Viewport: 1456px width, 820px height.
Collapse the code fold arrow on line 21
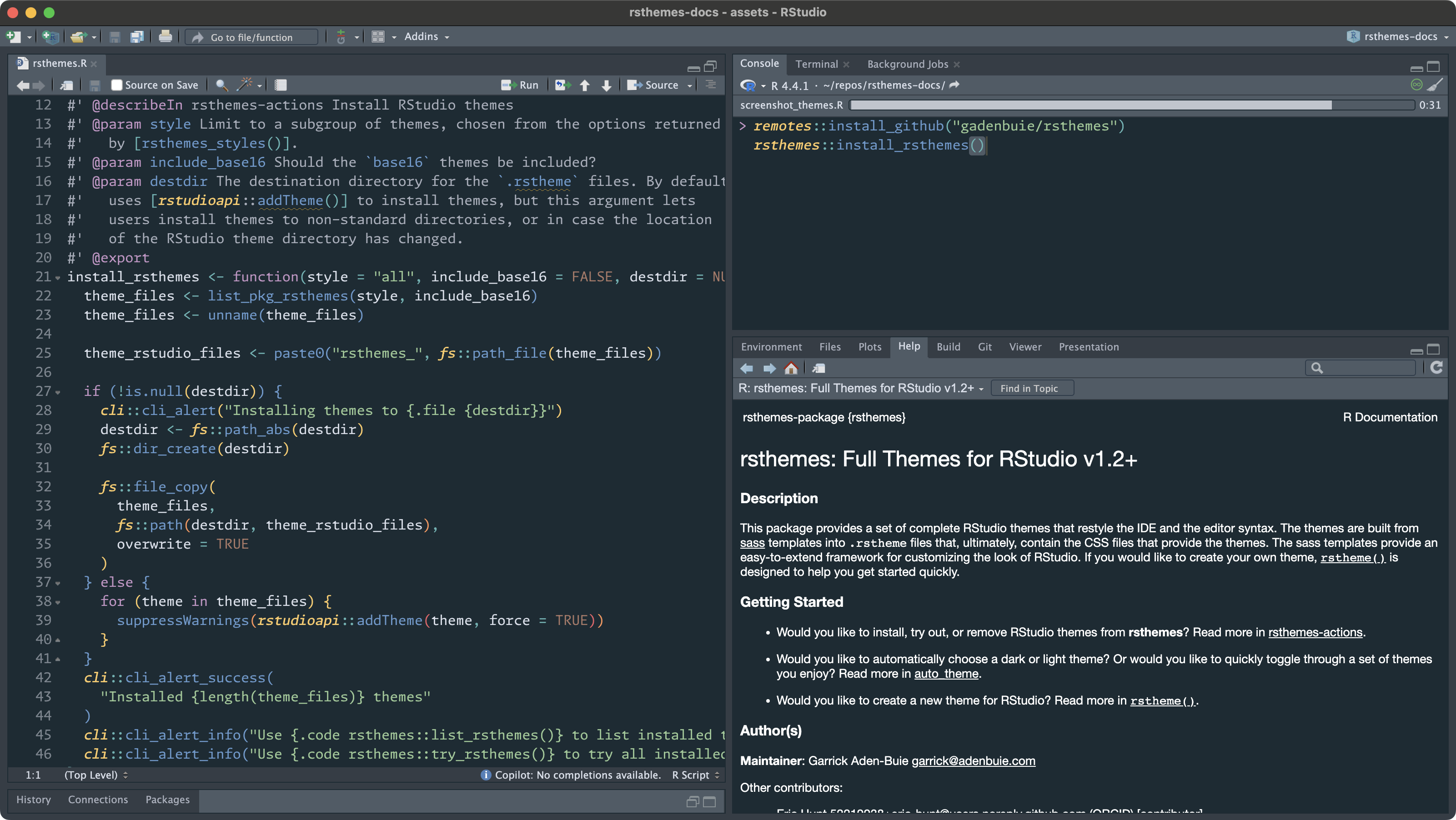[58, 278]
